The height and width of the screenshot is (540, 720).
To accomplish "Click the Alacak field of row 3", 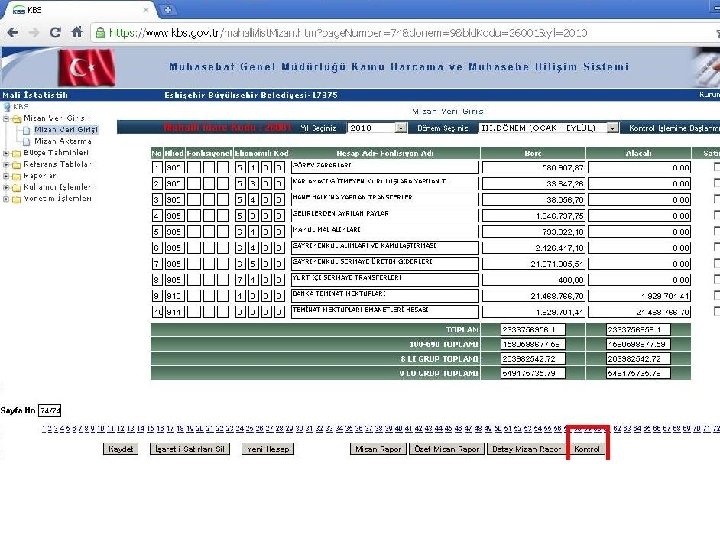I will pyautogui.click(x=639, y=200).
